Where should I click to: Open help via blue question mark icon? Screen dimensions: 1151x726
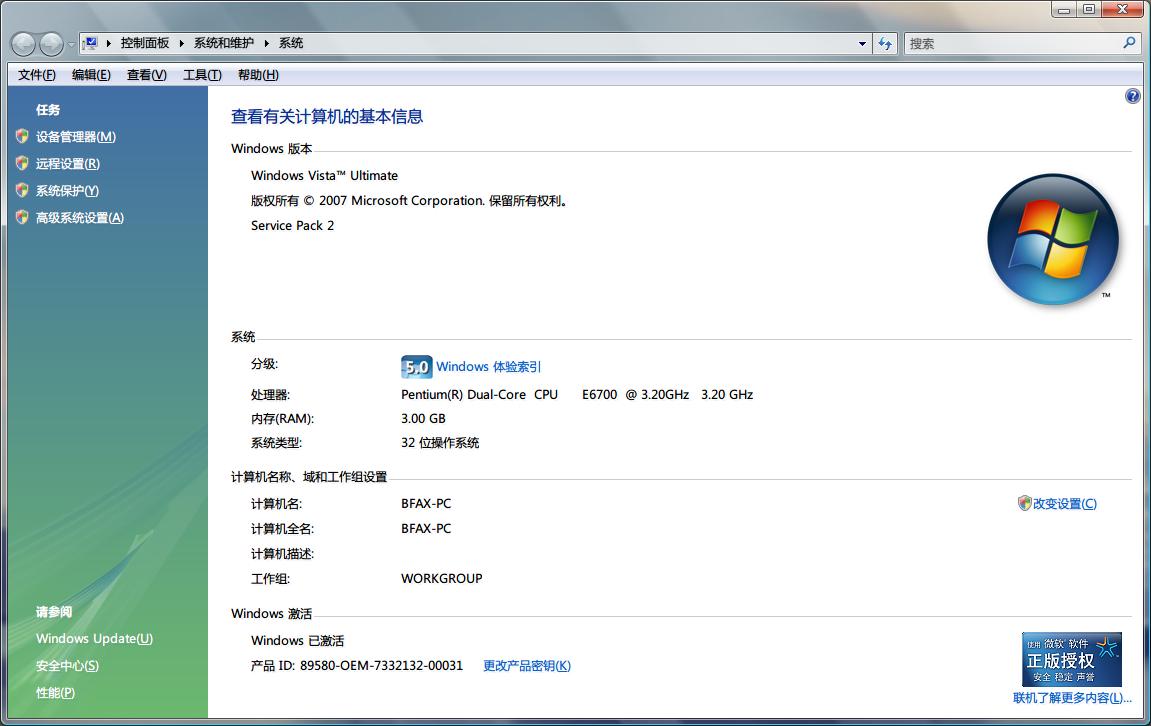[1133, 96]
